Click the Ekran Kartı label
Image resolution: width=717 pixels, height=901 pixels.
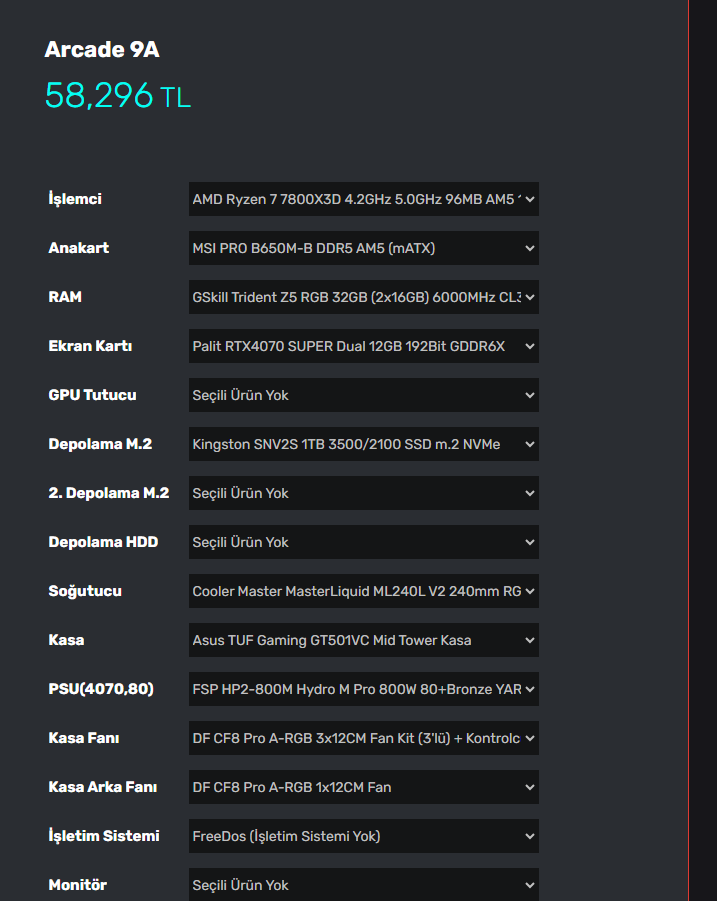(x=90, y=346)
